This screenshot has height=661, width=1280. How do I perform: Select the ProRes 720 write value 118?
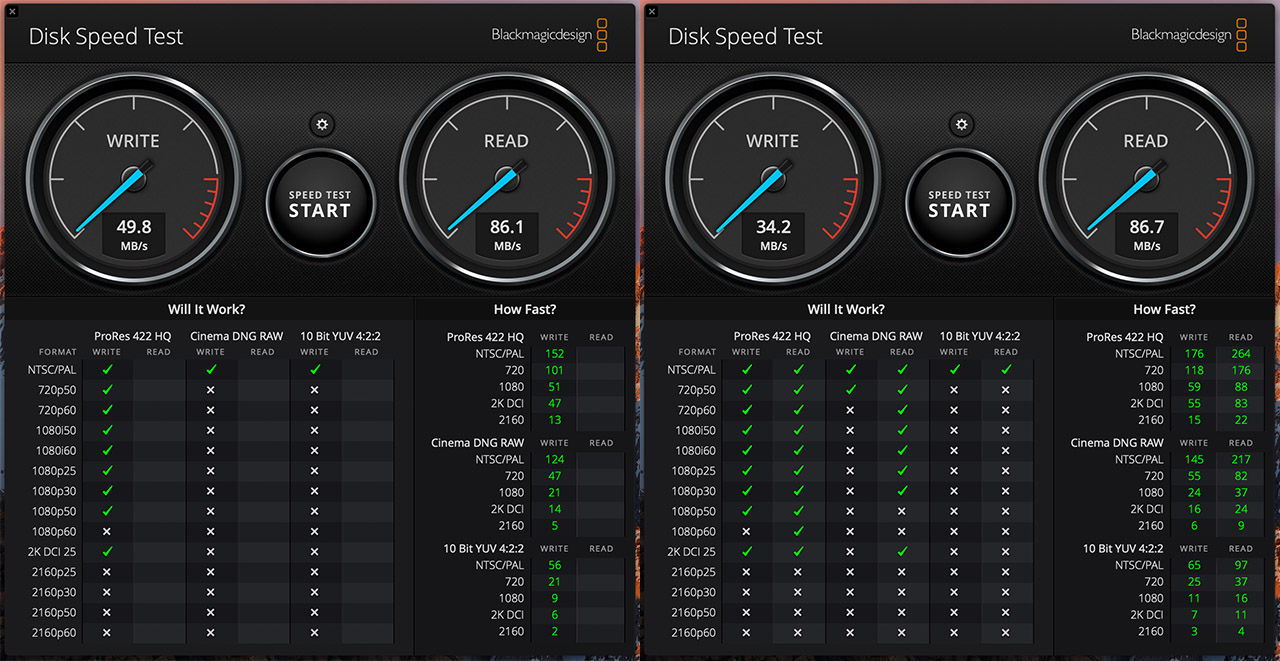[1194, 370]
